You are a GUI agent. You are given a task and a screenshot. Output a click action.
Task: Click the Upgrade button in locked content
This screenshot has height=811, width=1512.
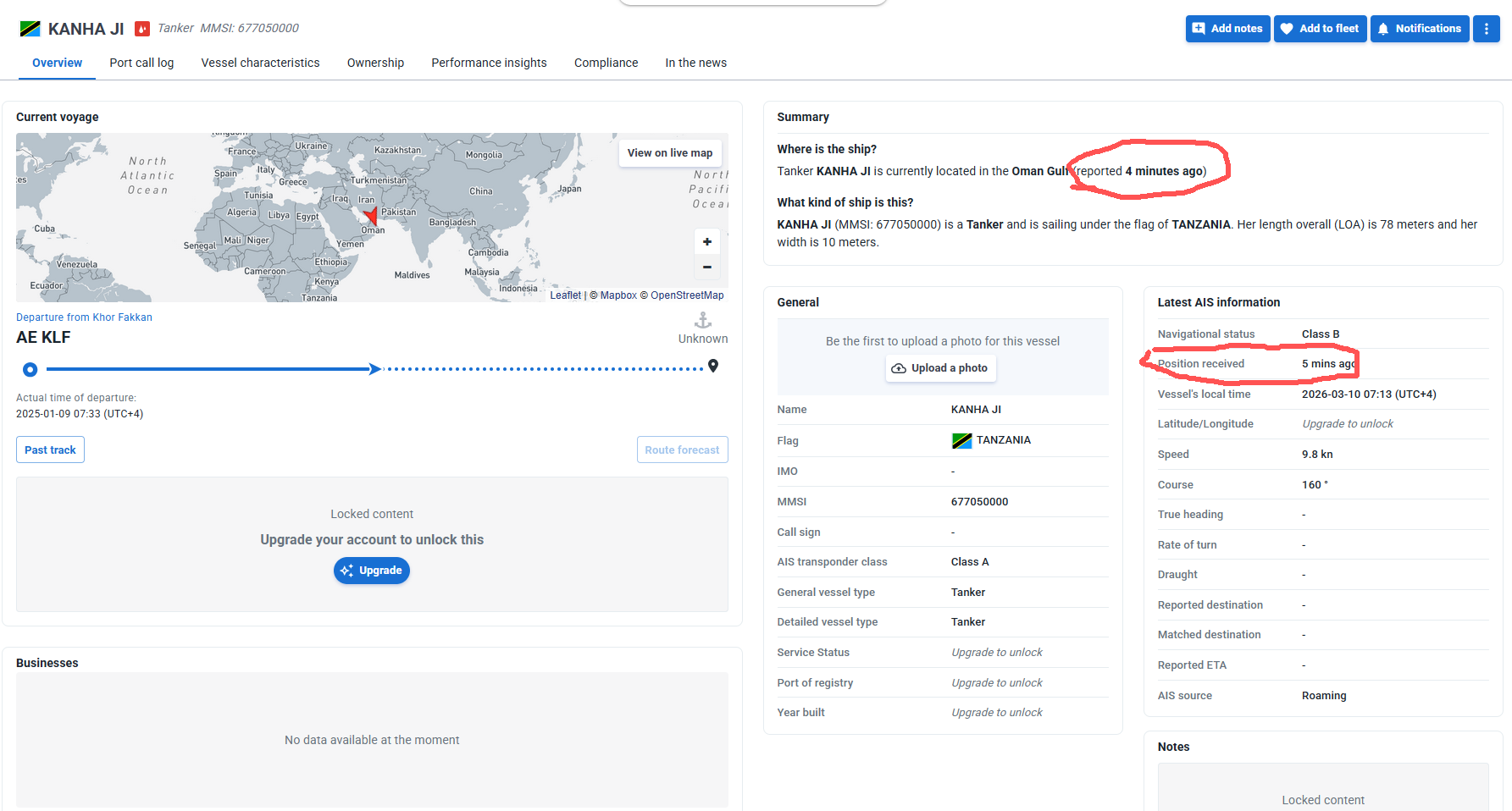click(371, 571)
